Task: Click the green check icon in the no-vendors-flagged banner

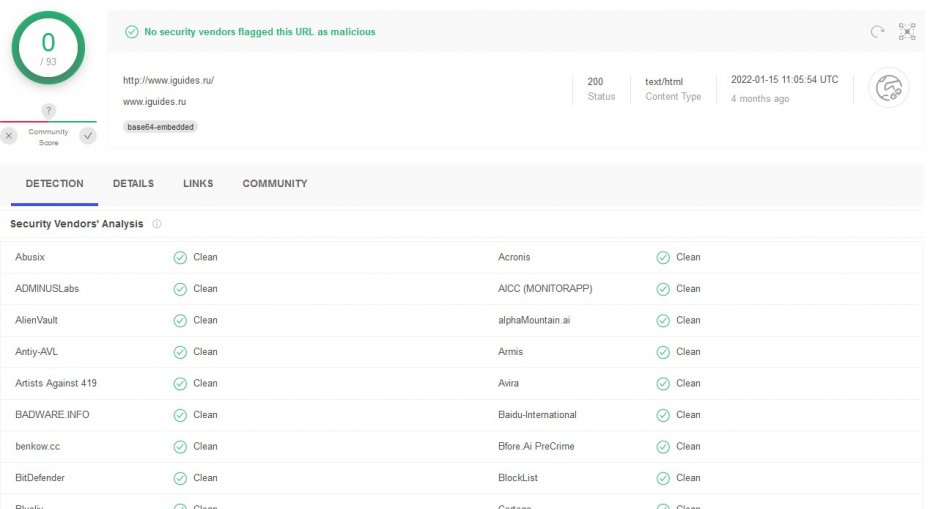Action: 131,32
